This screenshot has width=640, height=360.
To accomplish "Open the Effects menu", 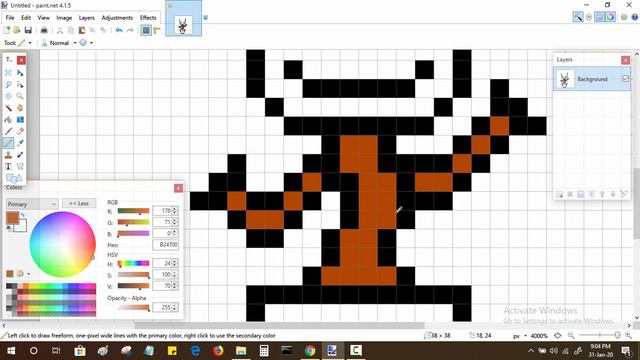I will [148, 18].
